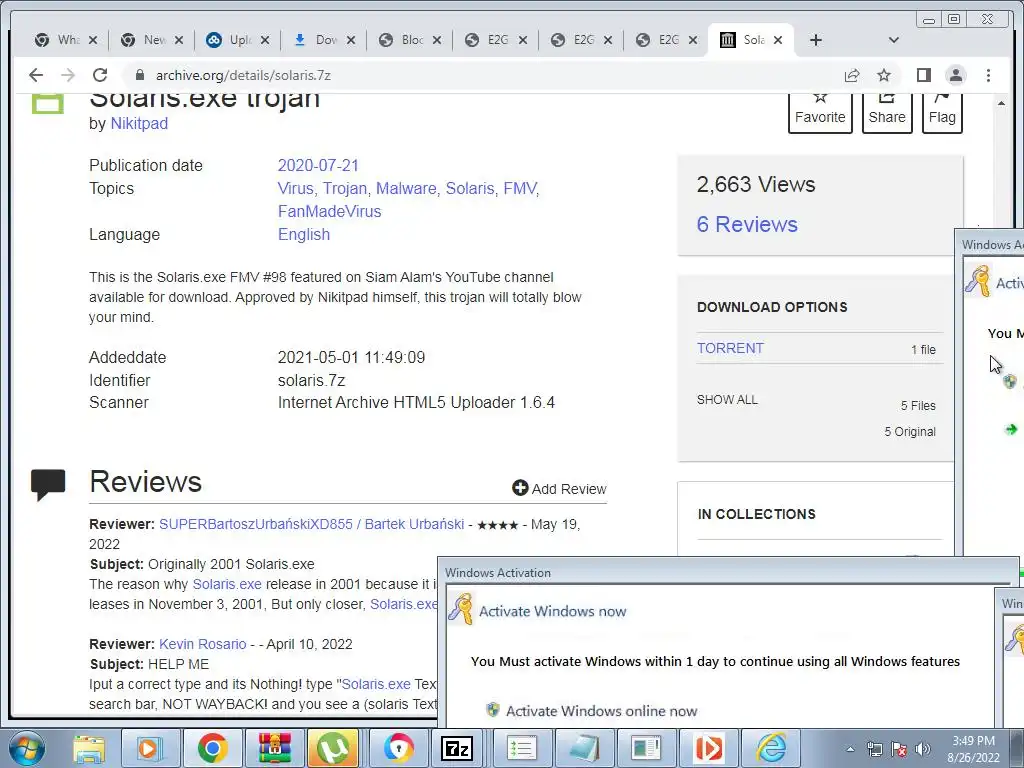The height and width of the screenshot is (768, 1024).
Task: Click the Action Center flag tray icon
Action: click(x=899, y=749)
